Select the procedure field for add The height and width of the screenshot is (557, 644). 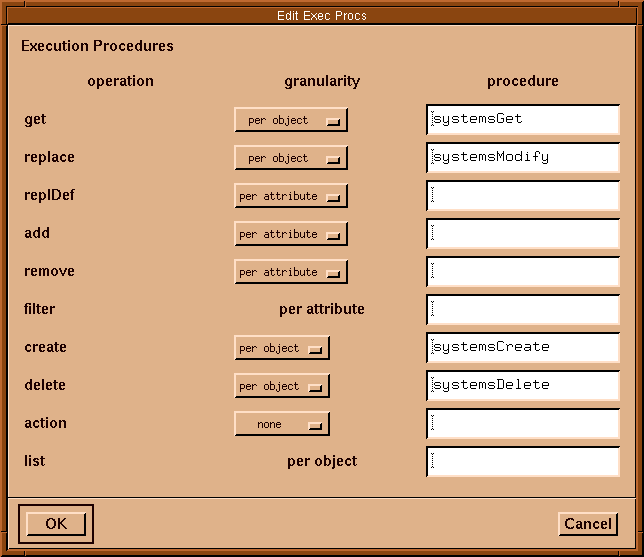click(x=523, y=234)
